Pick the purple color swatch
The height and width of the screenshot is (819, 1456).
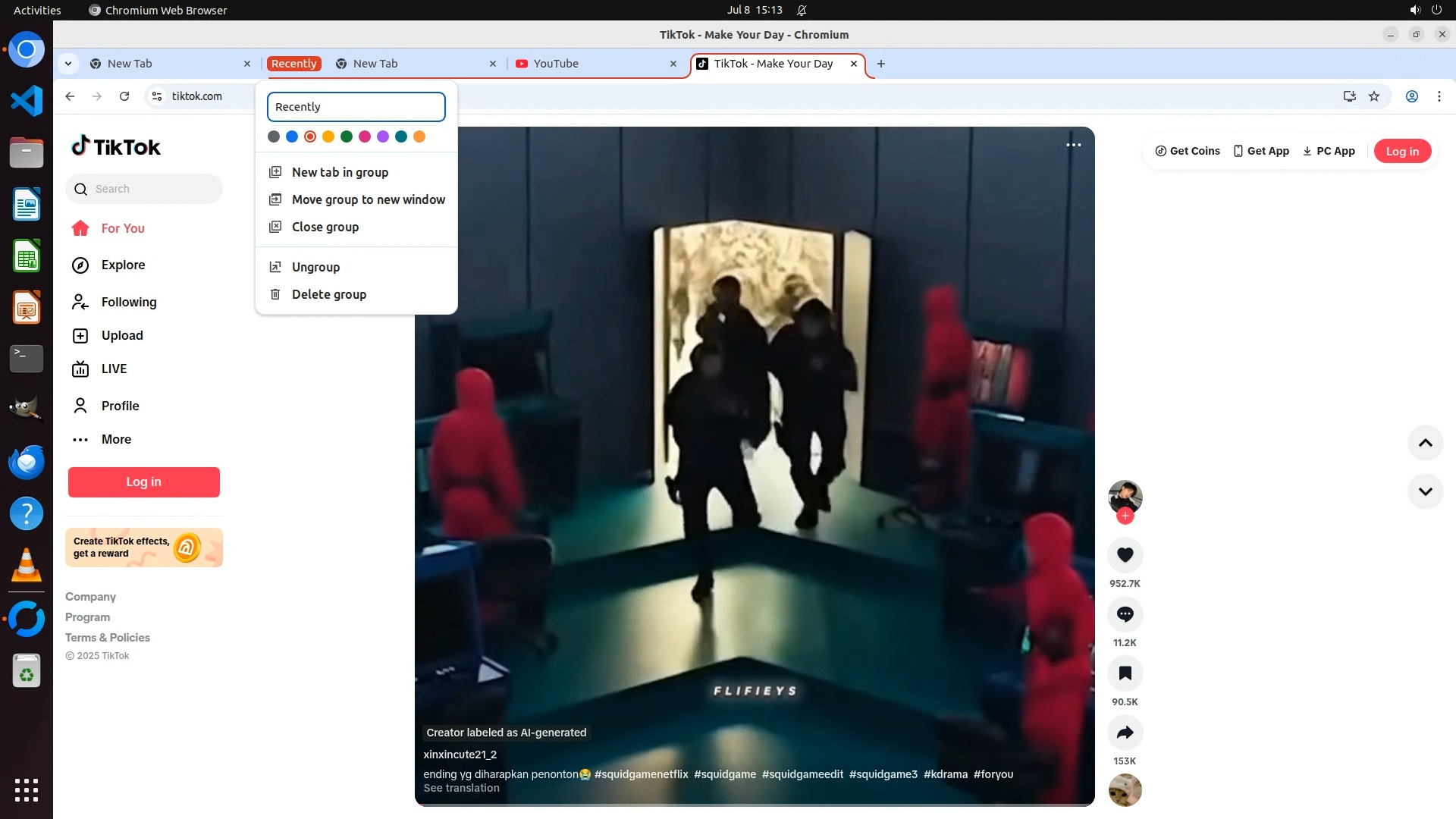pos(383,137)
